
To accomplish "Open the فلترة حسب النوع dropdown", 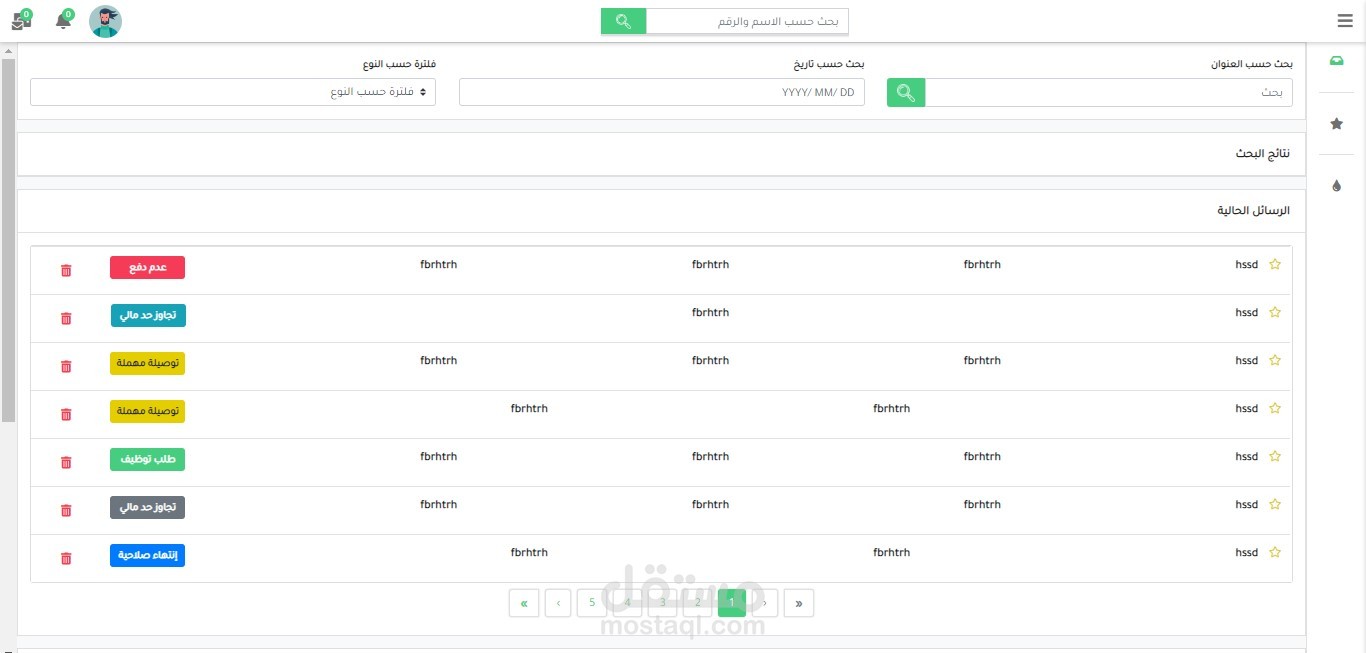I will (x=233, y=92).
